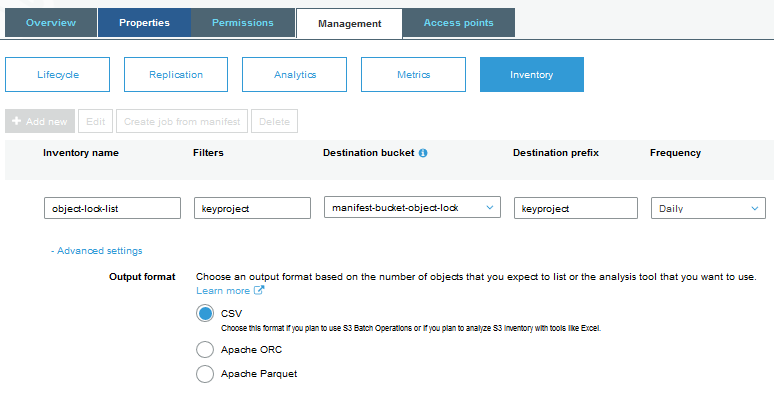Click the Inventory name column header
Screen dimensions: 774x394
(81, 153)
